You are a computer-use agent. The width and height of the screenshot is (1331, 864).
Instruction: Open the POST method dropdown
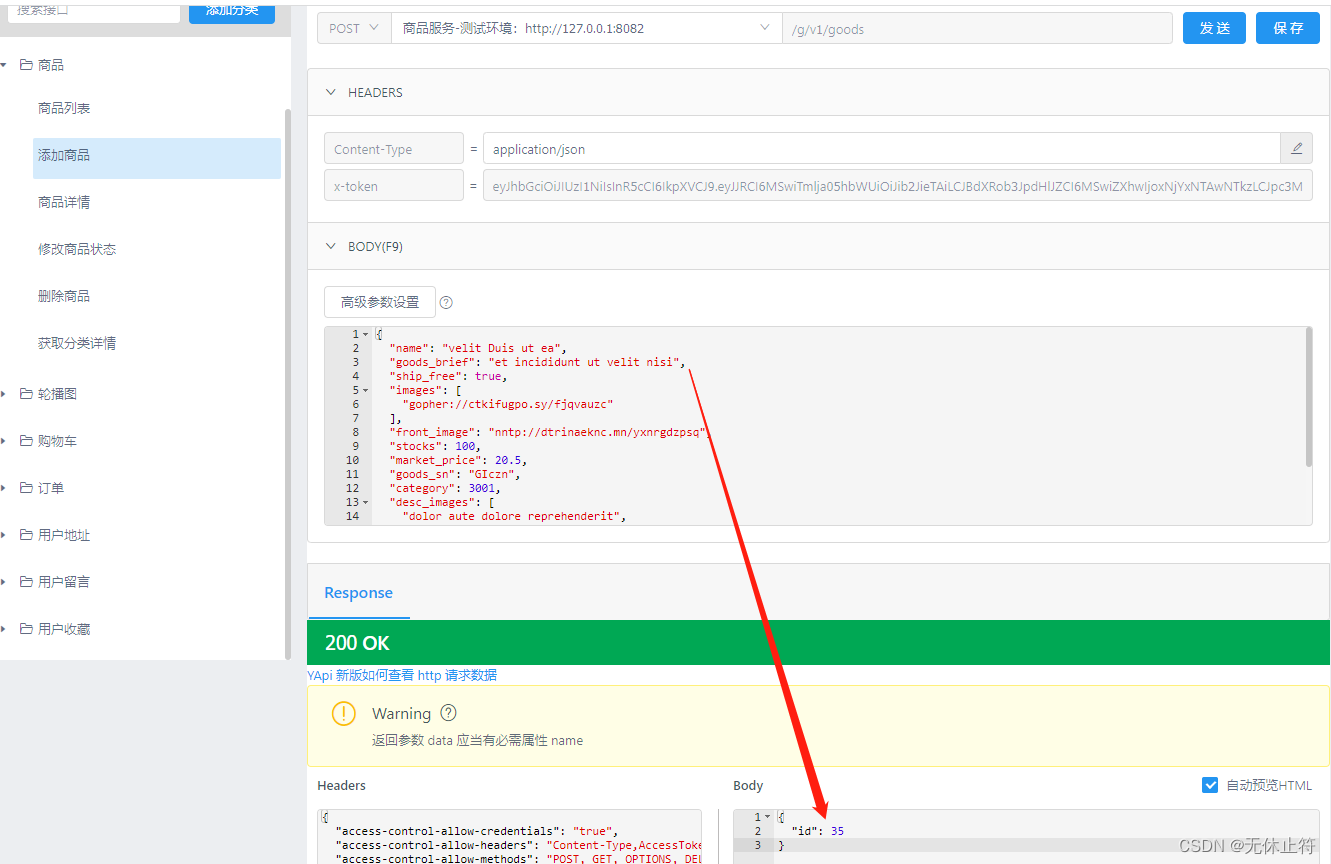(x=354, y=28)
